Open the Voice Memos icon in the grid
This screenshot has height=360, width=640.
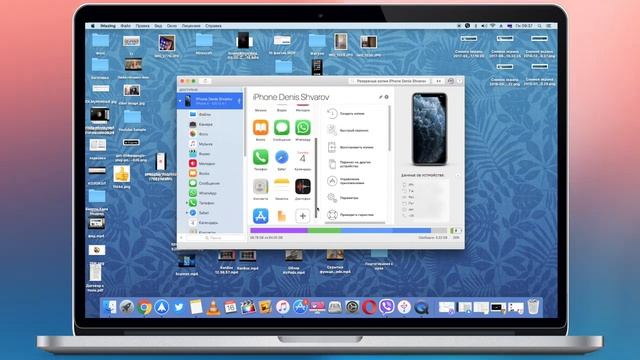[302, 187]
